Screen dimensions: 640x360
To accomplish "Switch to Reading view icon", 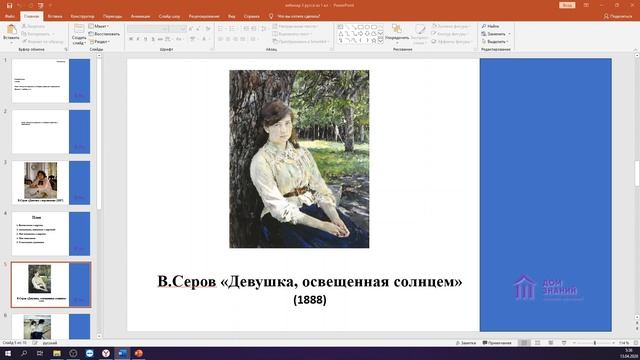I will tap(551, 343).
